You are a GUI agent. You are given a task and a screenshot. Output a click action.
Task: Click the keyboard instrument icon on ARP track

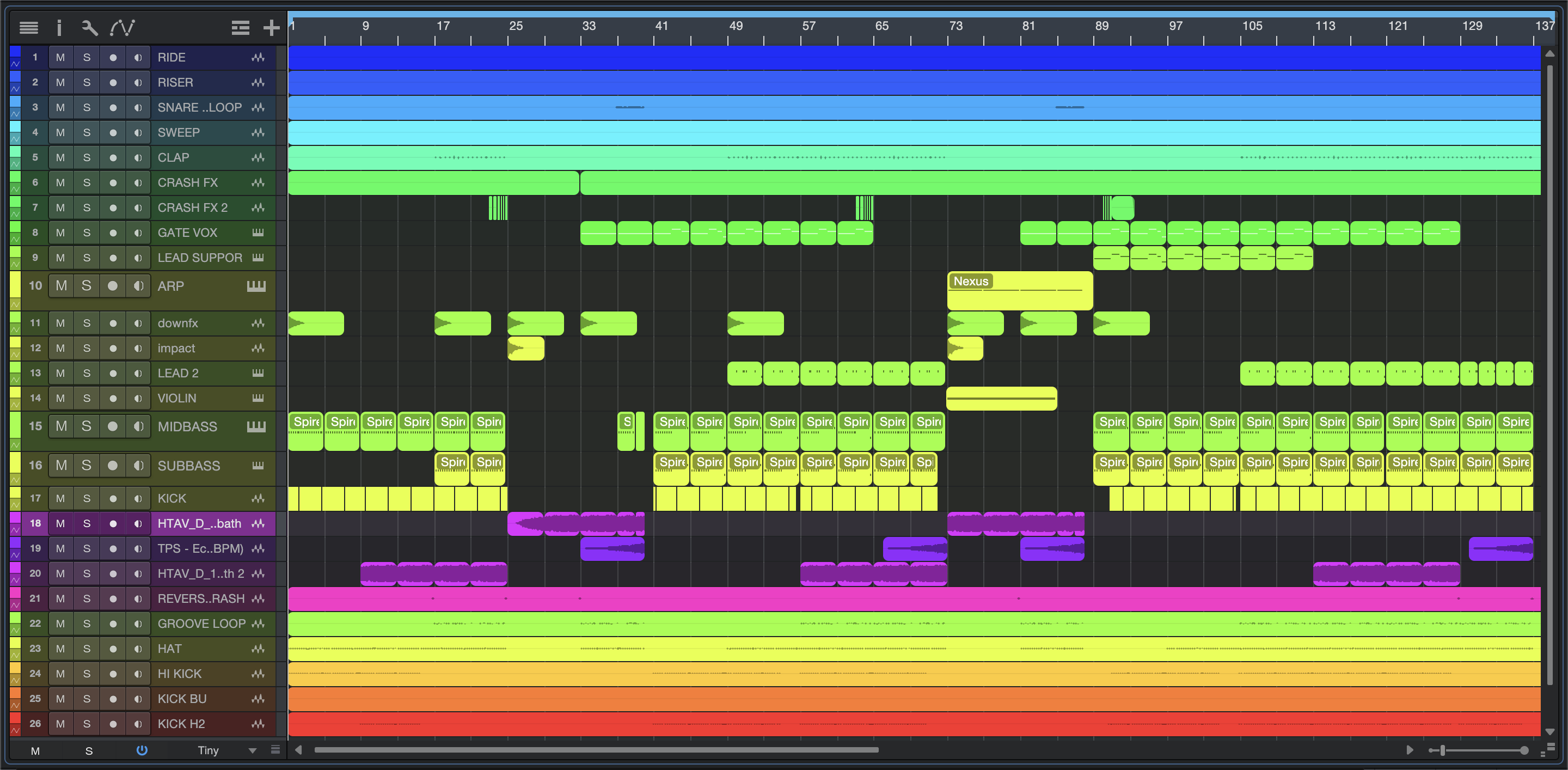click(256, 286)
